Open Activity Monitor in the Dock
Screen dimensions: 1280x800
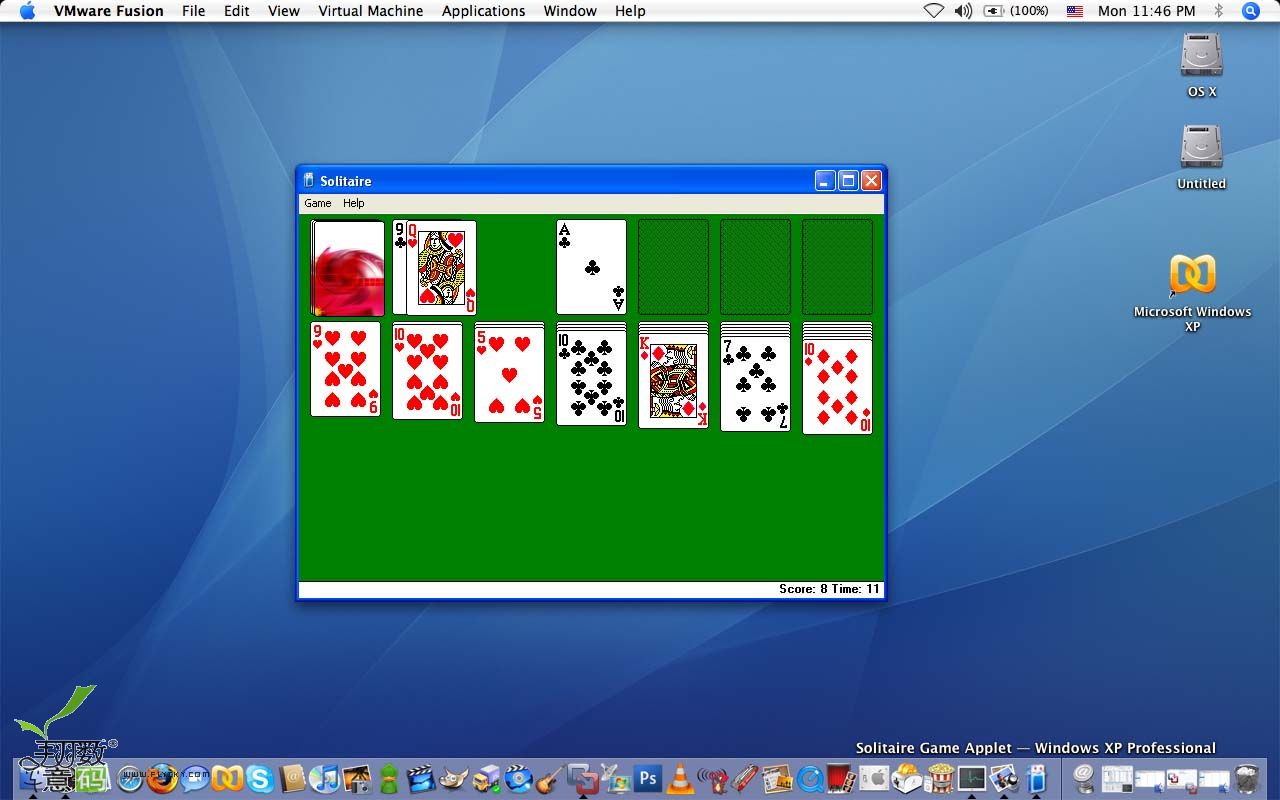972,778
